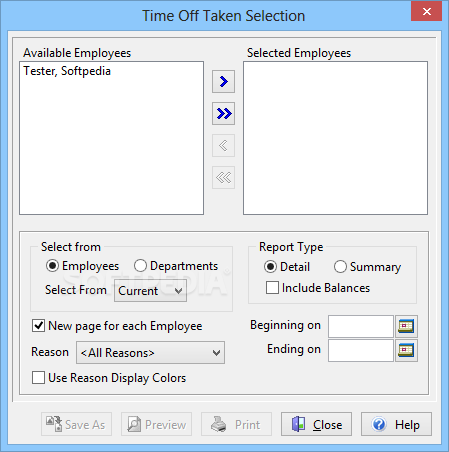
Task: Open the Select From Current dropdown
Action: point(150,291)
